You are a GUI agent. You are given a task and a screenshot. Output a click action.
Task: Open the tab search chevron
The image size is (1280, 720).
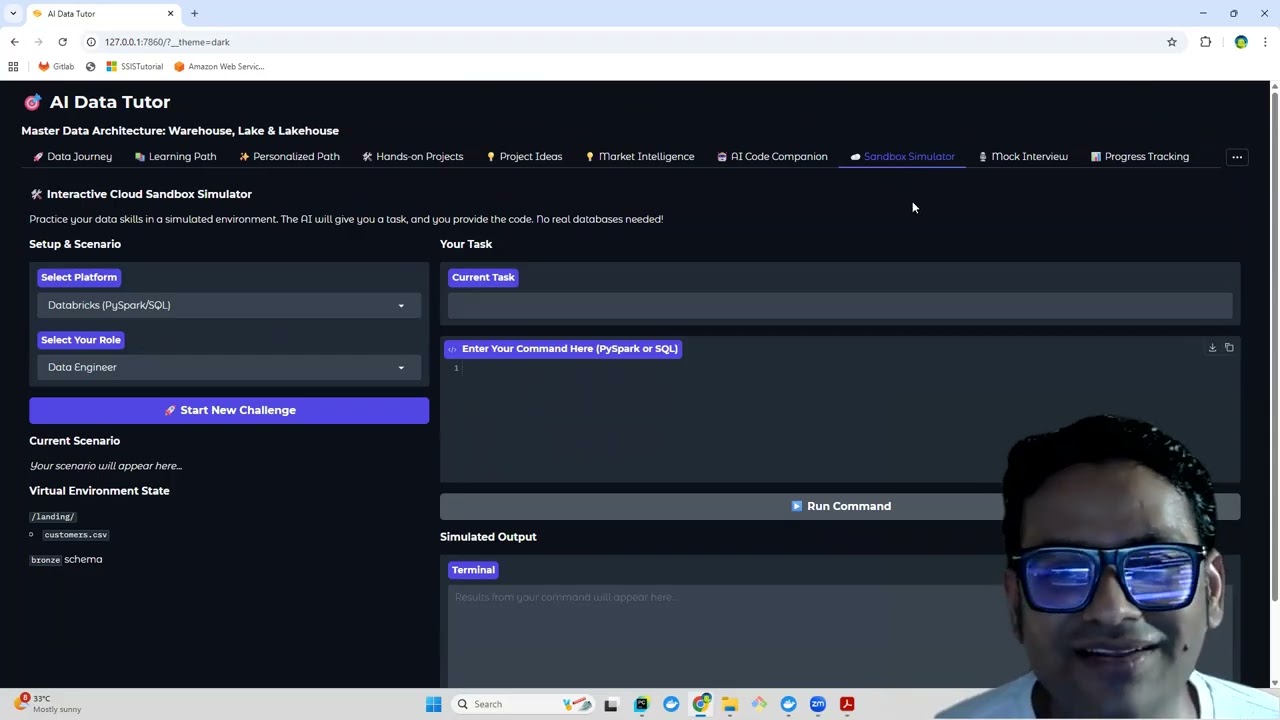coord(13,13)
